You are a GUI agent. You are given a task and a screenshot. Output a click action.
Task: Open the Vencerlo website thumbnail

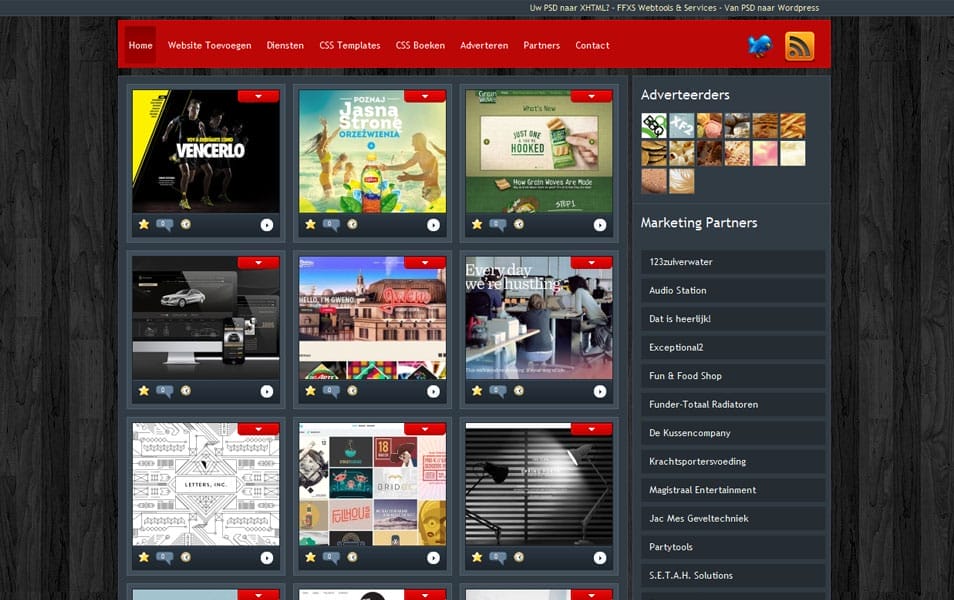coord(206,152)
